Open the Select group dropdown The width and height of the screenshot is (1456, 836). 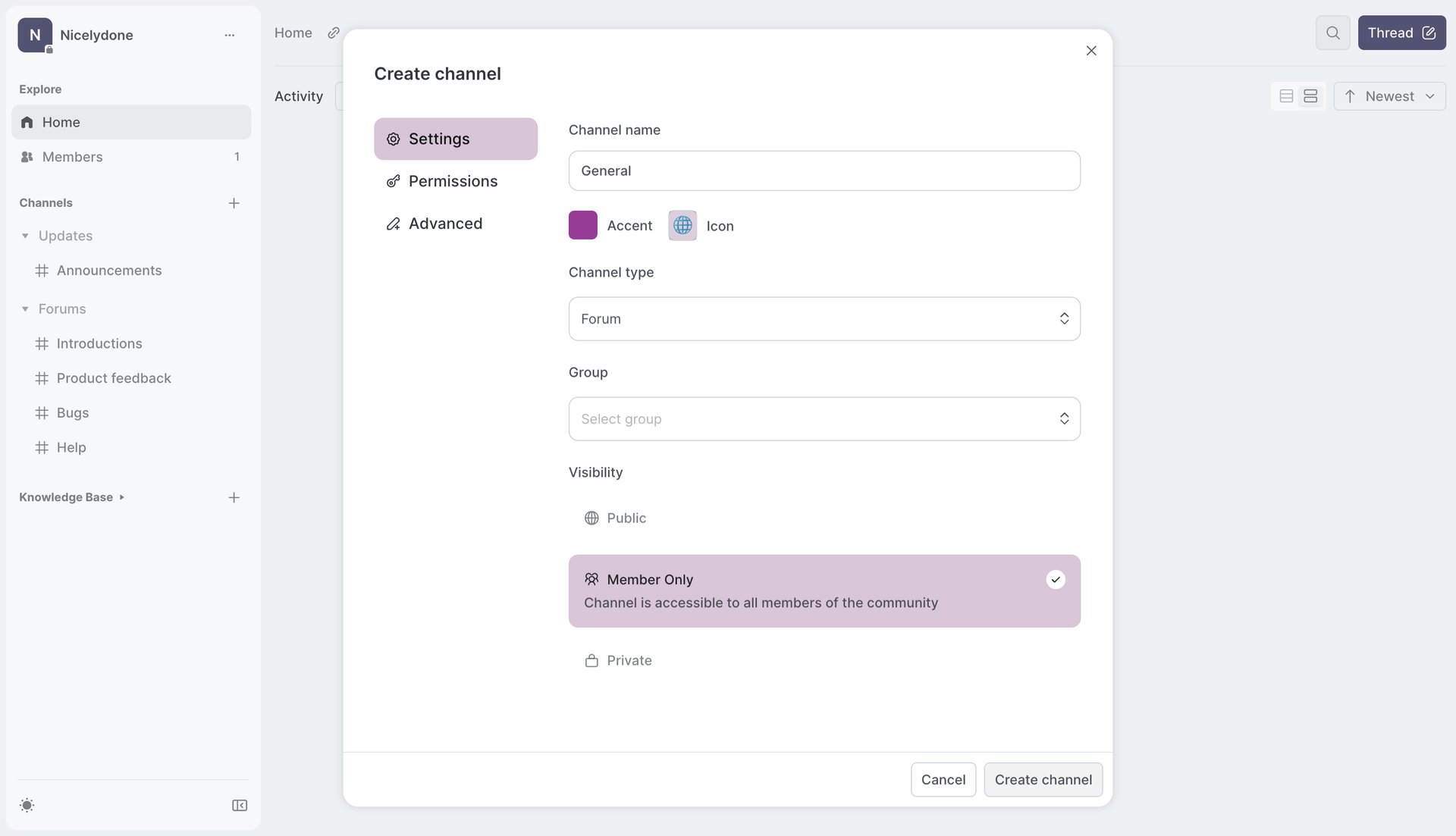pos(824,418)
